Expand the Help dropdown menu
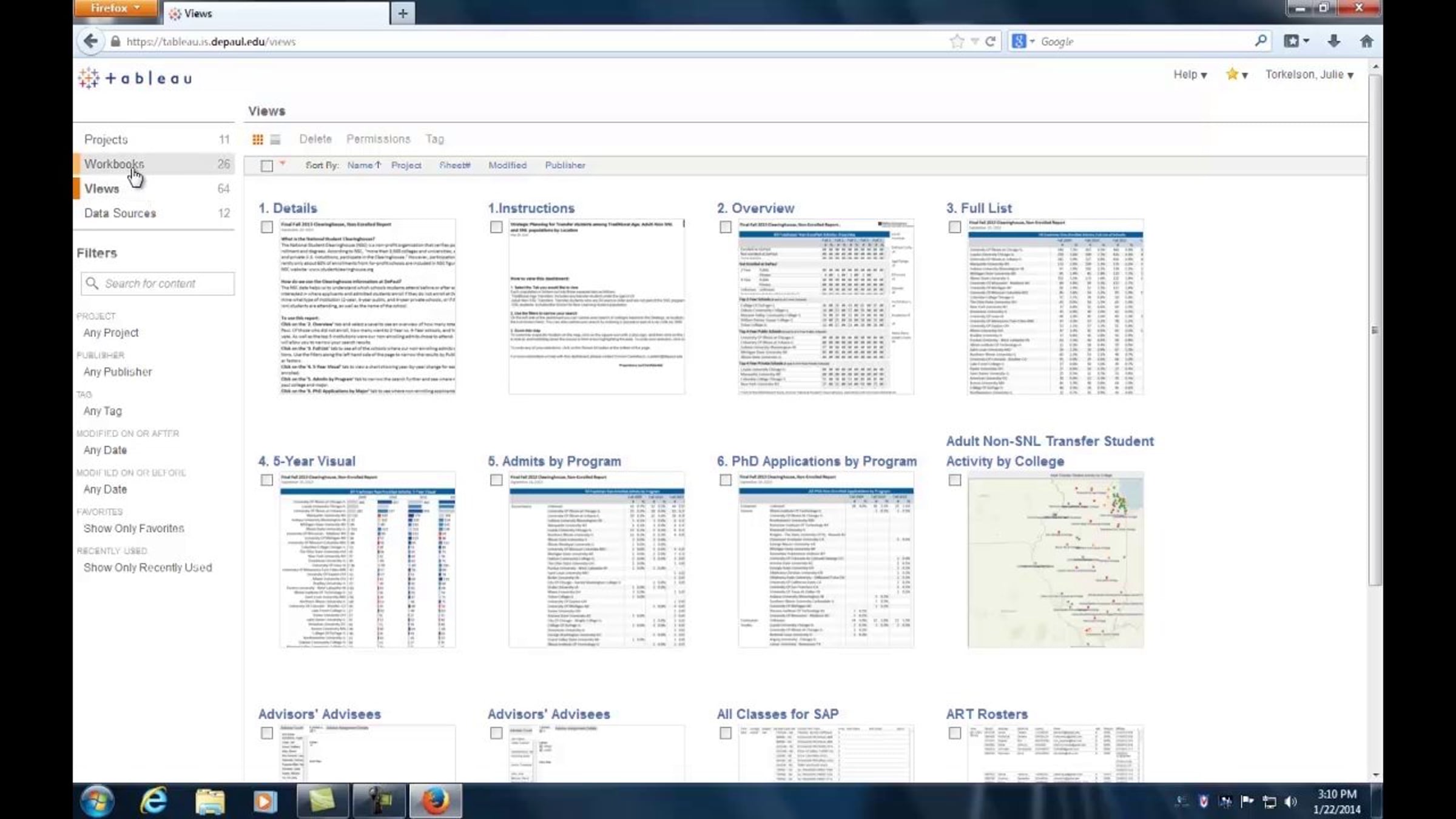 pos(1190,75)
